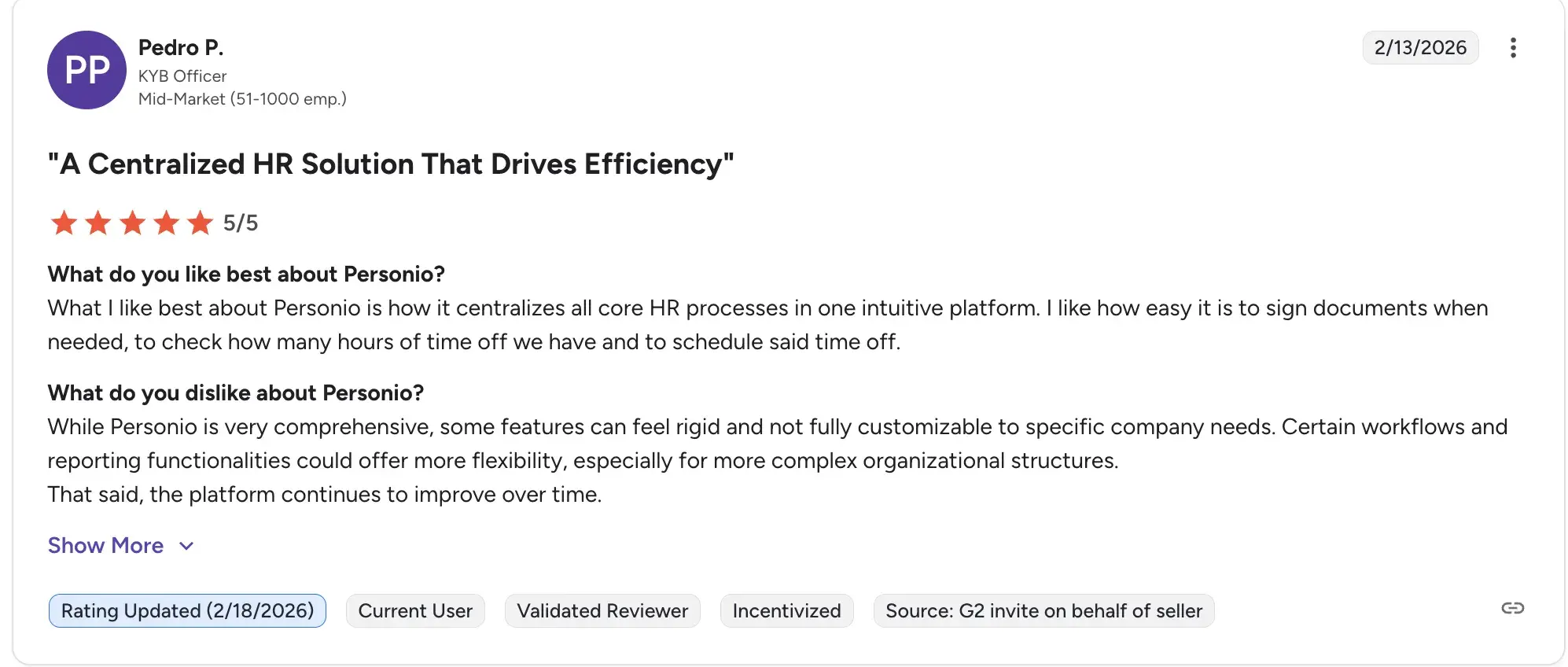This screenshot has width=1568, height=667.
Task: Click the third rating star
Action: click(x=132, y=223)
